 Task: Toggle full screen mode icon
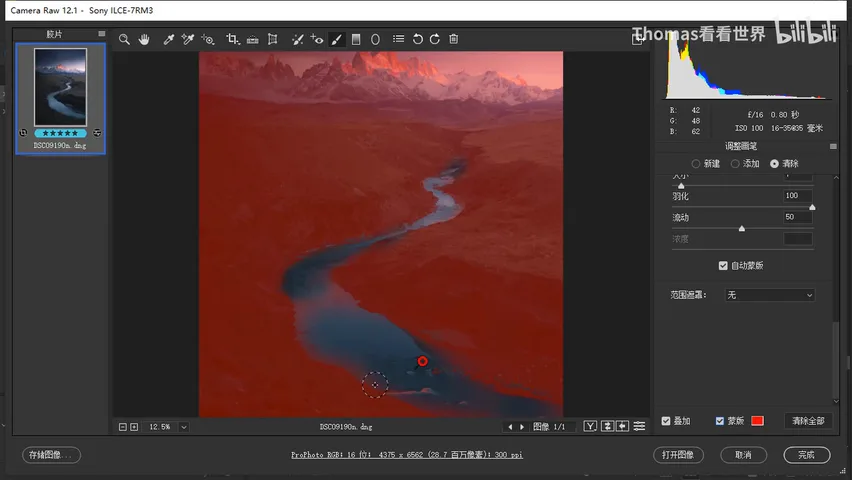pyautogui.click(x=637, y=39)
